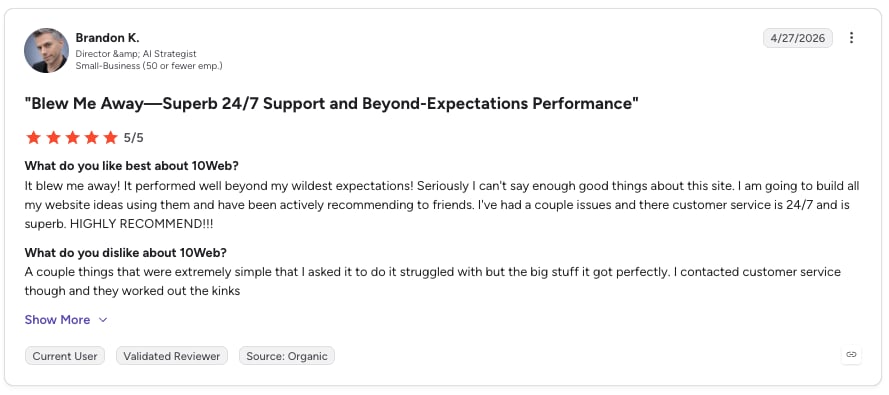Select the Validated Reviewer tag

[172, 356]
